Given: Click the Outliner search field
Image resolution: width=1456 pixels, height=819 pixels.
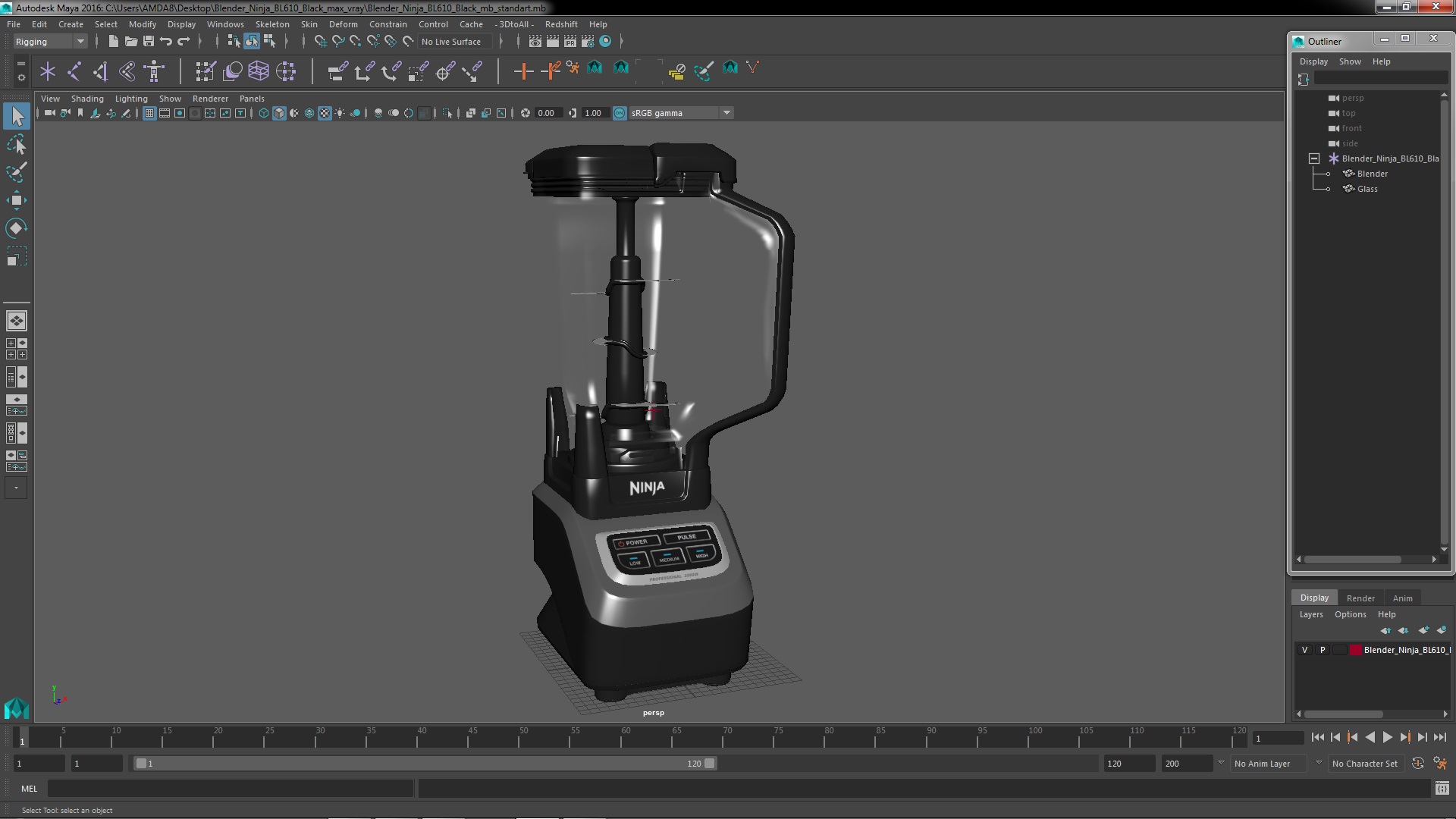Looking at the screenshot, I should (1381, 79).
